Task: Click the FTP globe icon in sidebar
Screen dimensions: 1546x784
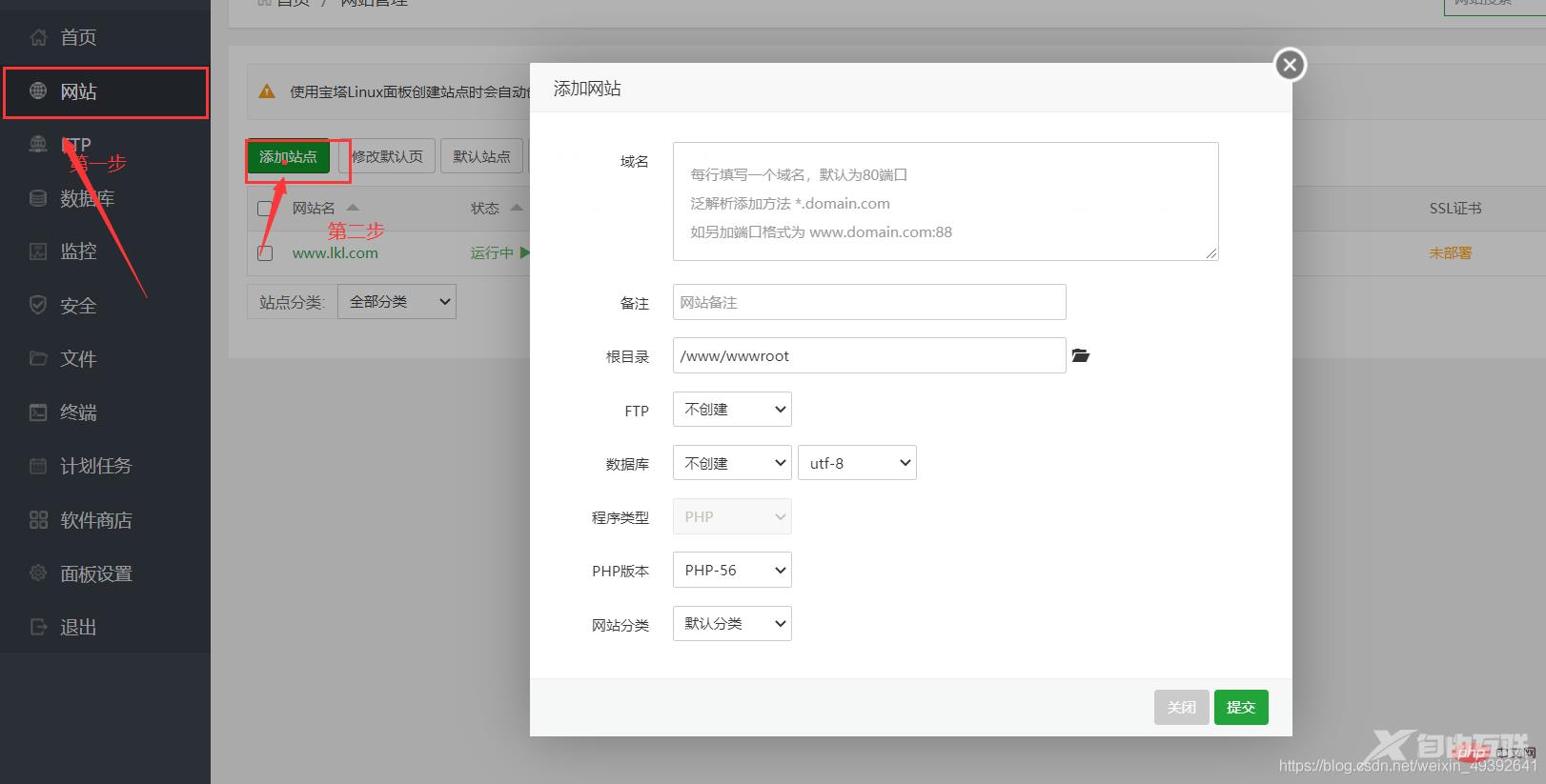Action: coord(38,145)
